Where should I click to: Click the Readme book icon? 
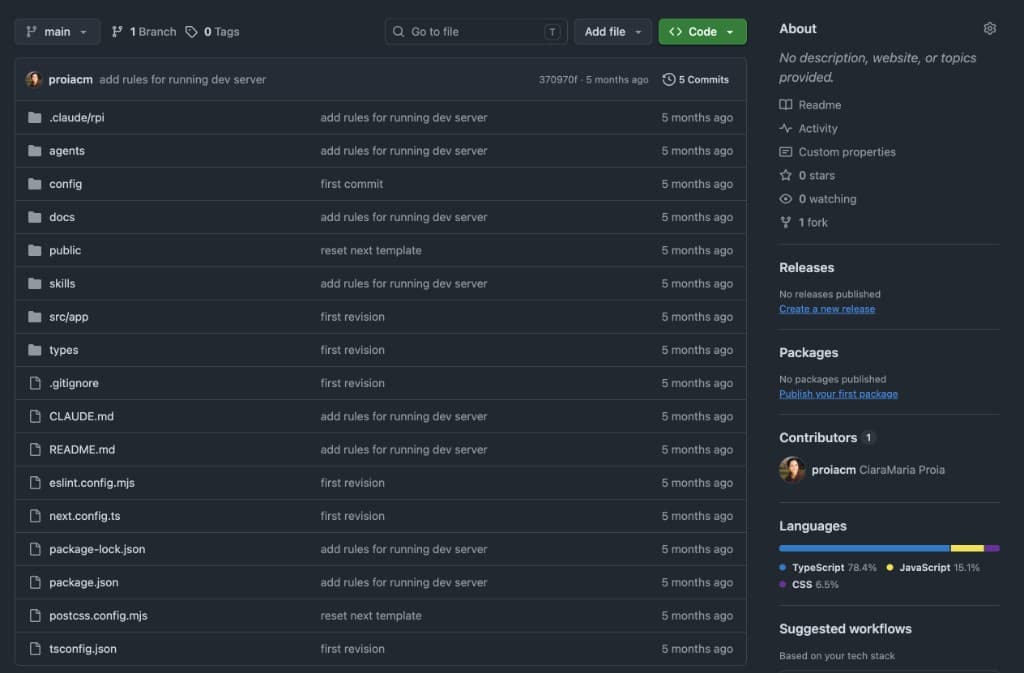(786, 104)
